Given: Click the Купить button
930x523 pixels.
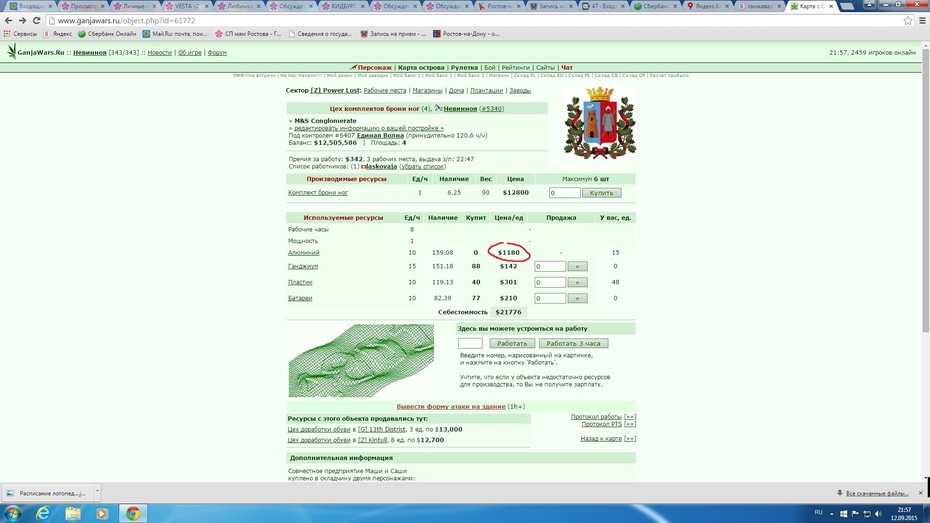Looking at the screenshot, I should tap(601, 193).
